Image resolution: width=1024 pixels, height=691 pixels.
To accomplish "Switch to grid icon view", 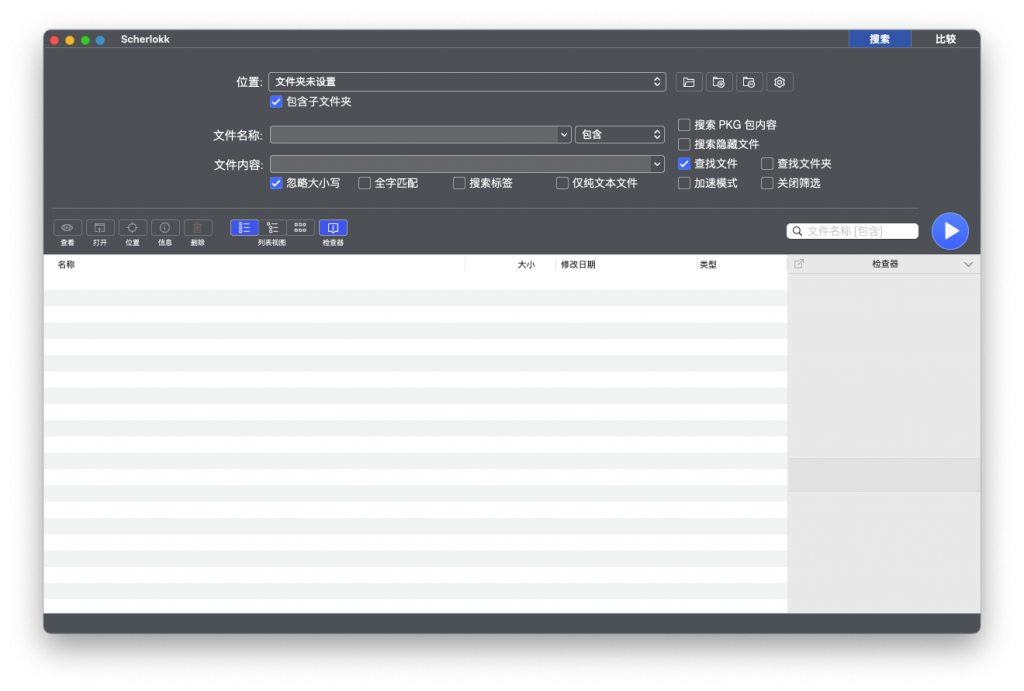I will point(300,227).
